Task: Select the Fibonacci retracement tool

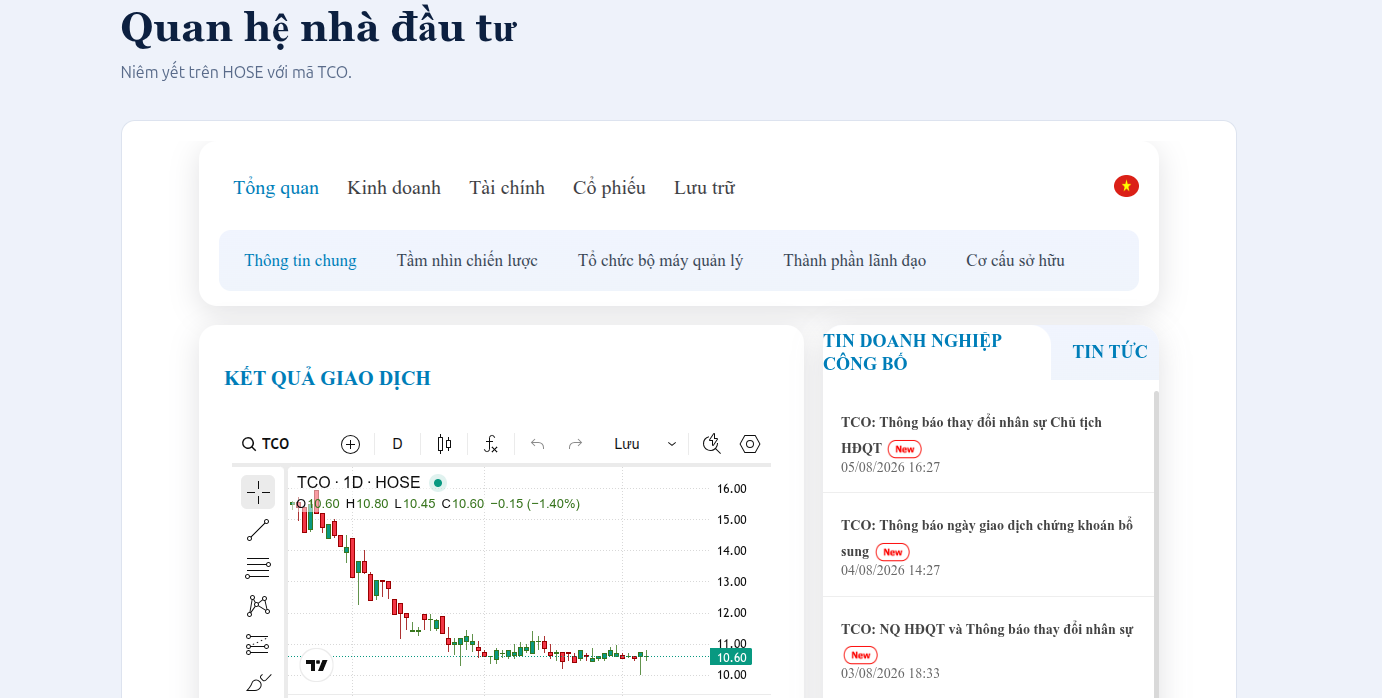Action: [x=258, y=568]
